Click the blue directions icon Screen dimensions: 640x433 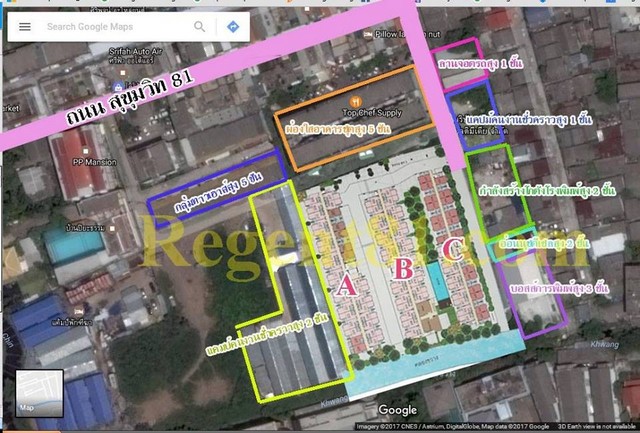[232, 27]
